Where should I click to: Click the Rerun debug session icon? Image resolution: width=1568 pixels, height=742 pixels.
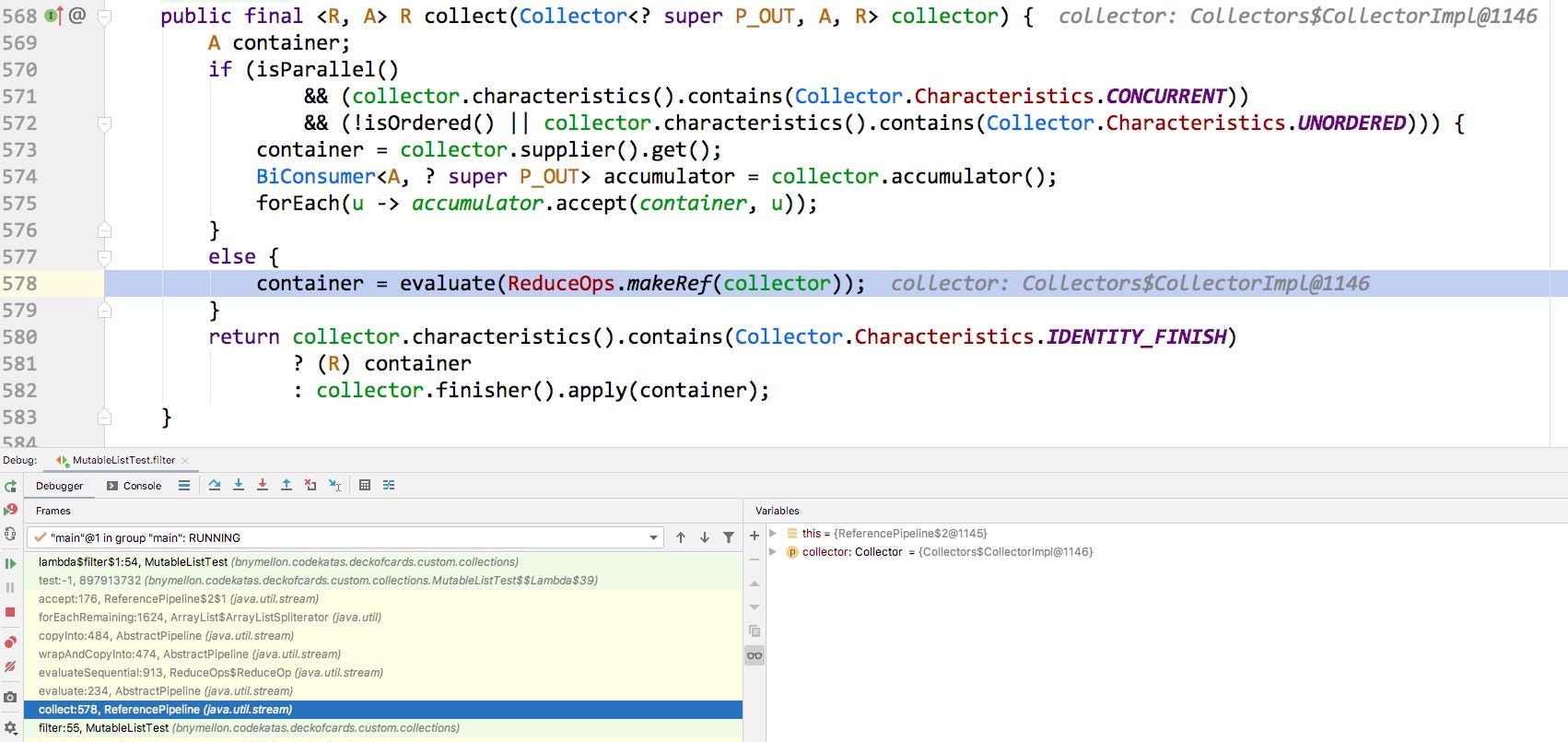coord(10,487)
